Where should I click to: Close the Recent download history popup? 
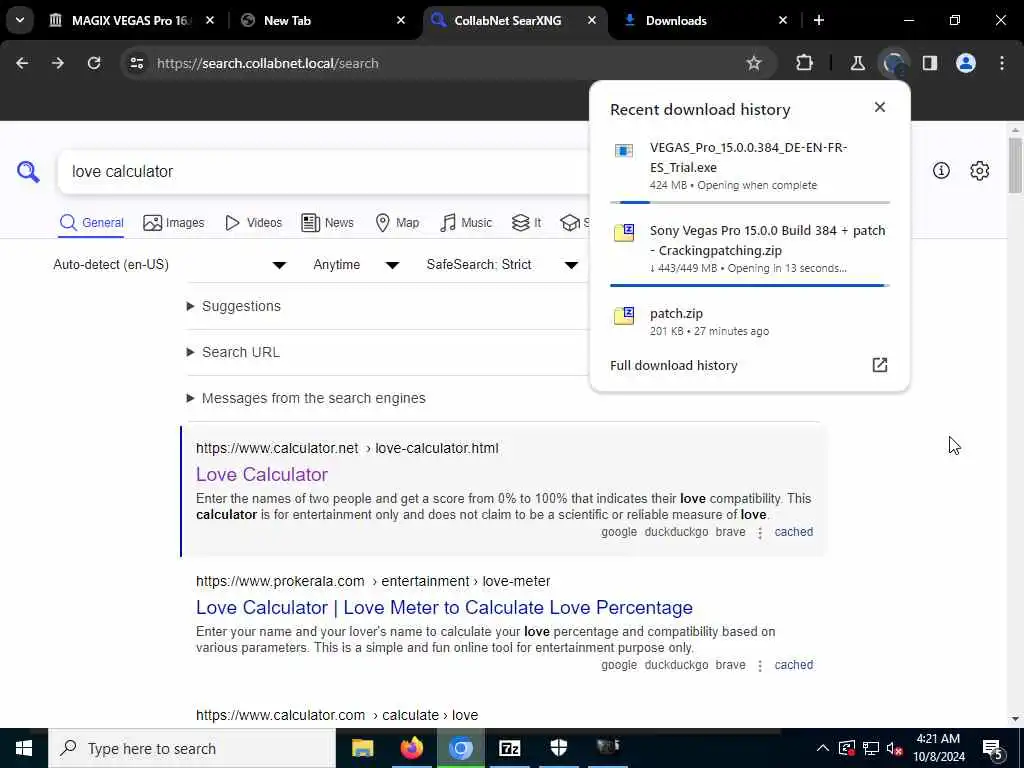tap(880, 107)
